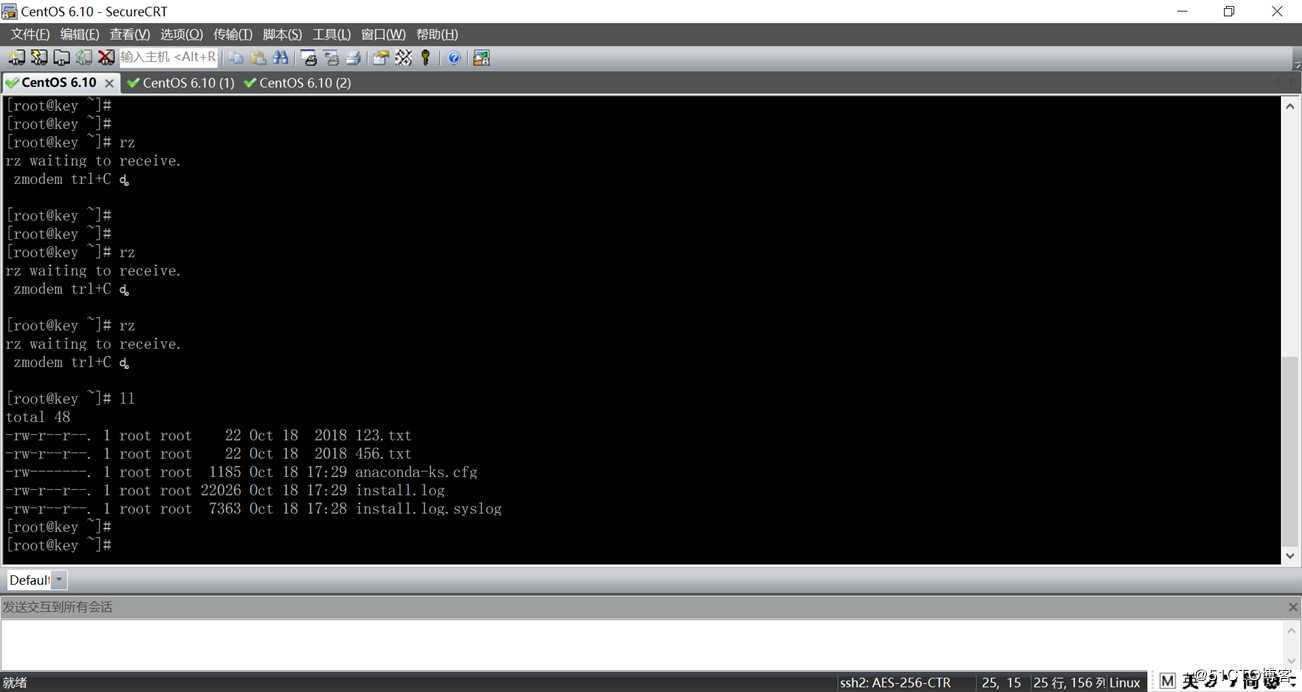Click in the chat input box under 发送交互到所有会话

pos(642,643)
